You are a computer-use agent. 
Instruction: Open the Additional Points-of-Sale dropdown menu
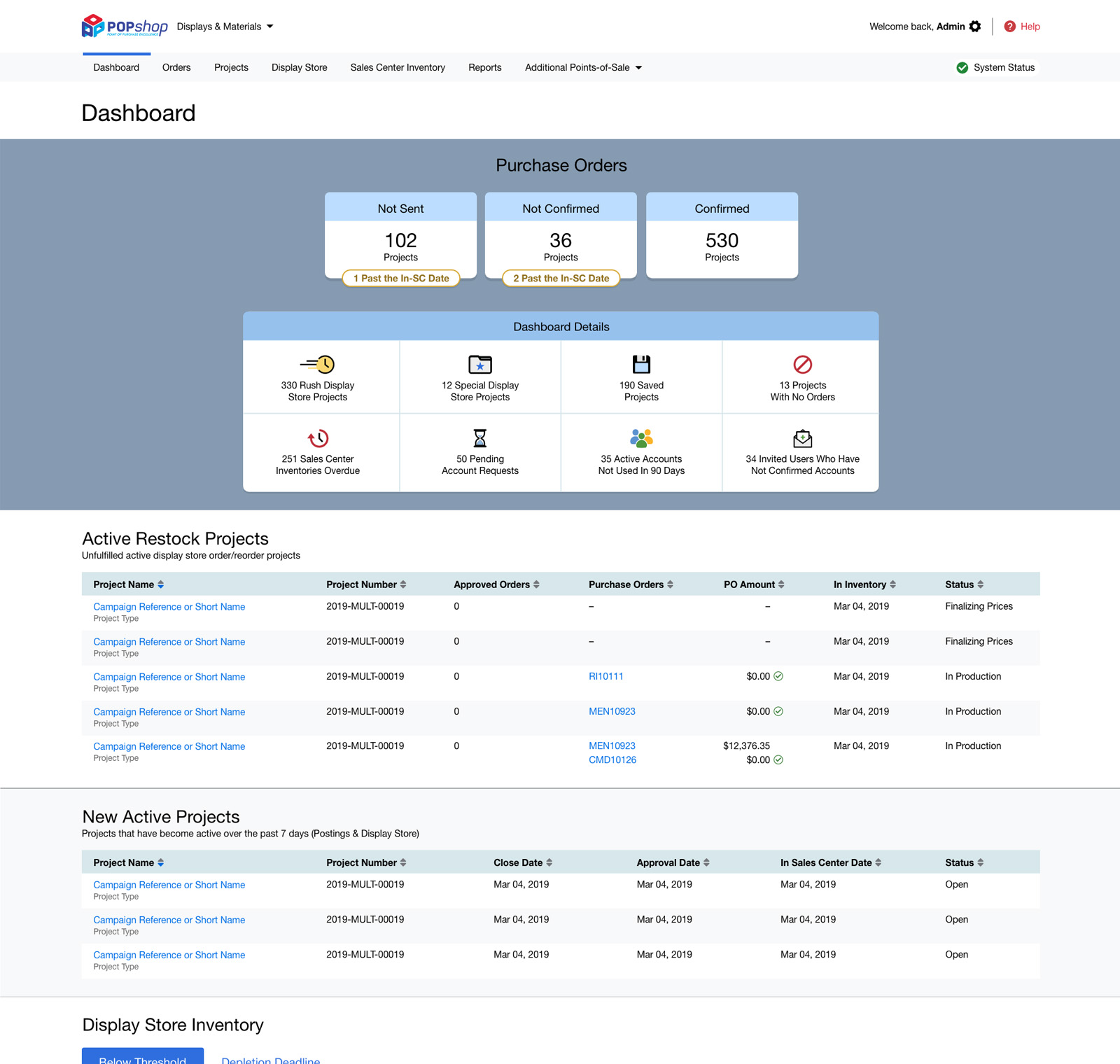coord(583,68)
